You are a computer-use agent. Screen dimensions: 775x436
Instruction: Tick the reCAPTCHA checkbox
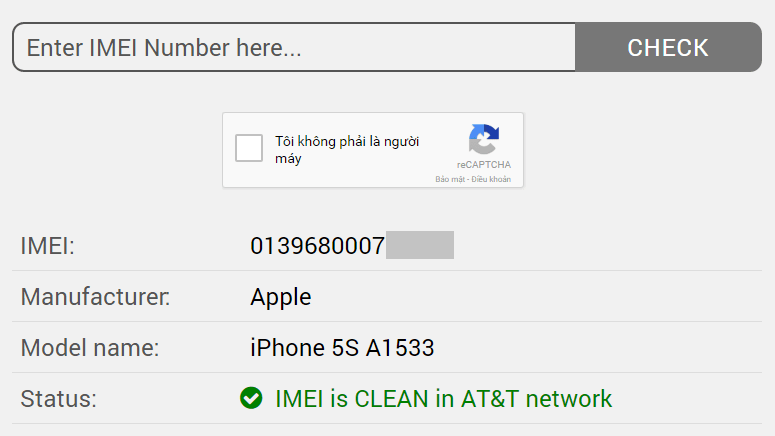click(249, 149)
